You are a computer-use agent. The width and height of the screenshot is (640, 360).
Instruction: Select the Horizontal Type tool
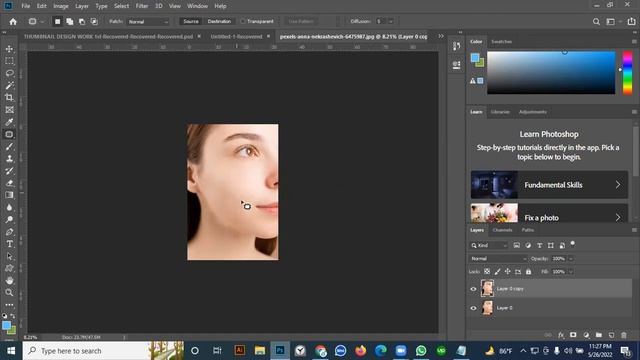click(x=9, y=244)
